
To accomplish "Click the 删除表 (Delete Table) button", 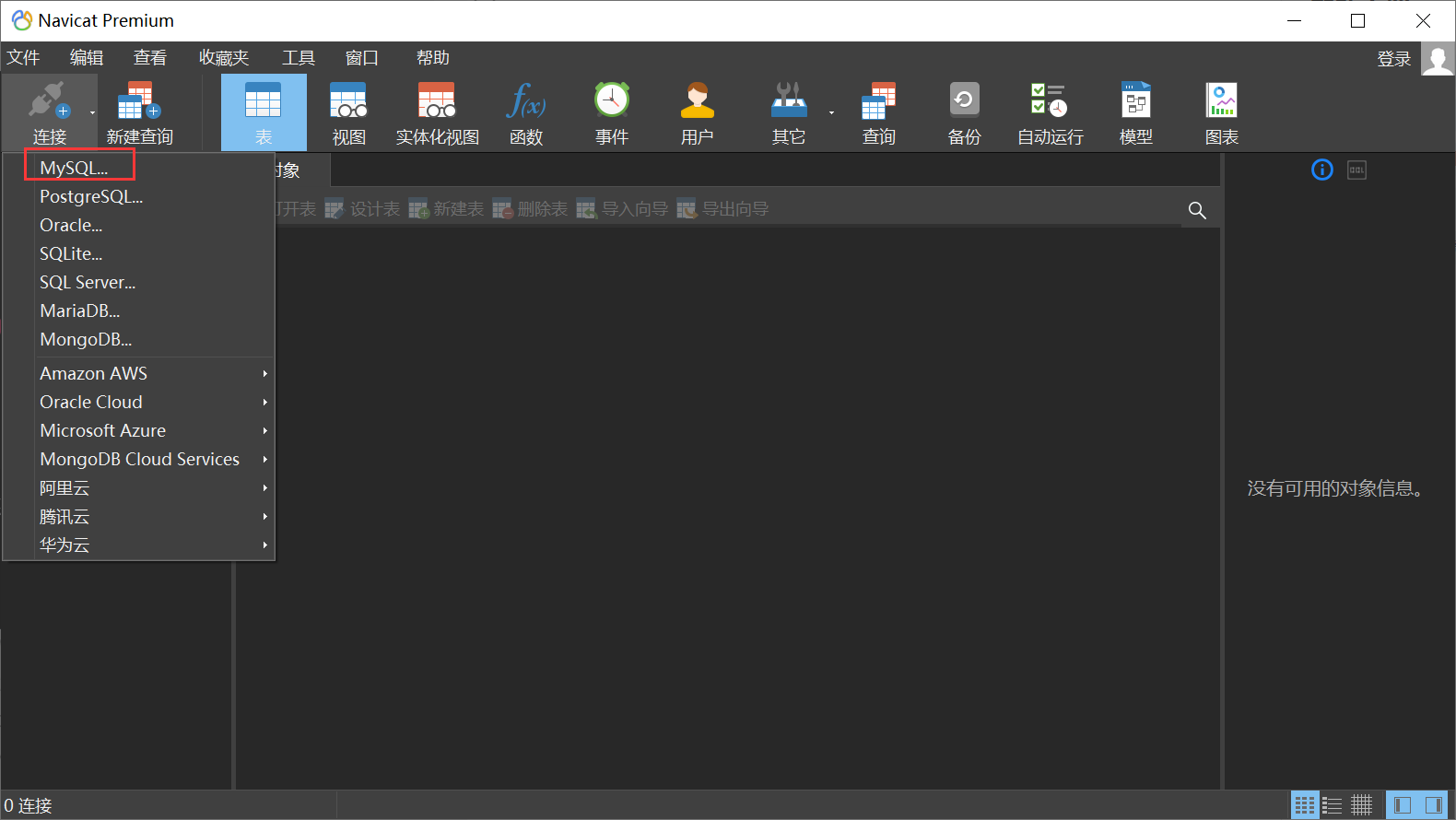I will pos(530,209).
